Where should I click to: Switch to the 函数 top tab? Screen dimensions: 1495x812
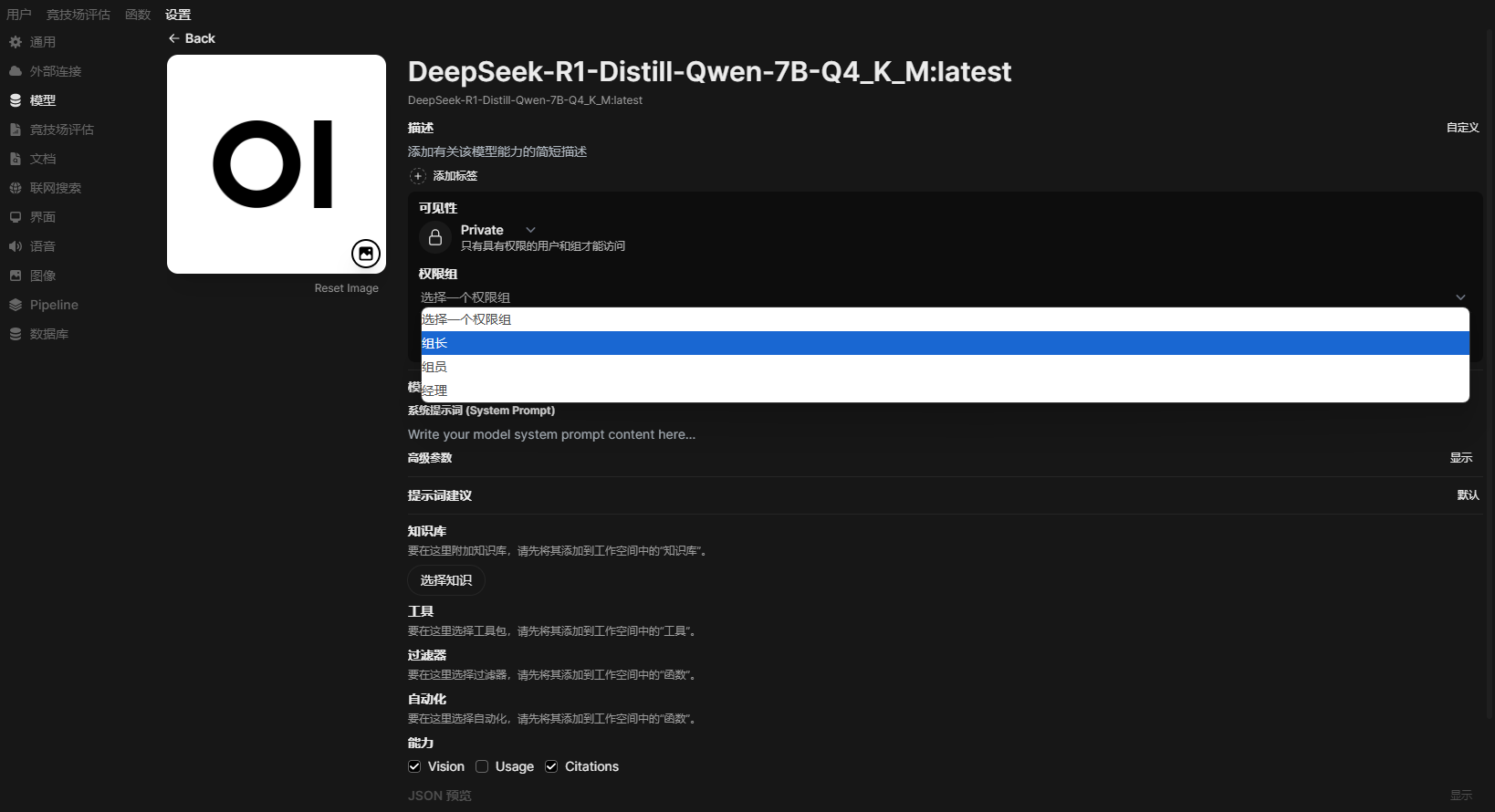138,15
